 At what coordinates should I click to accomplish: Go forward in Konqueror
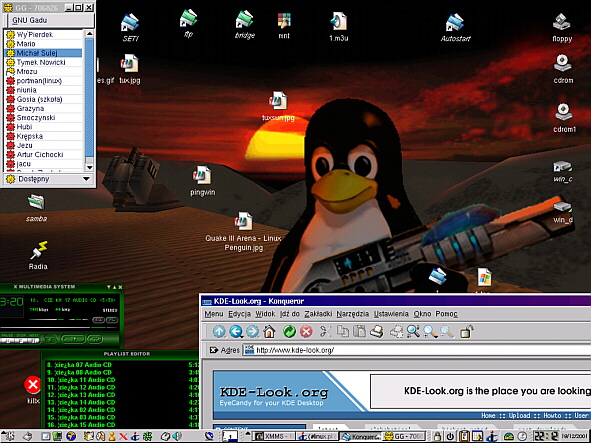click(253, 331)
